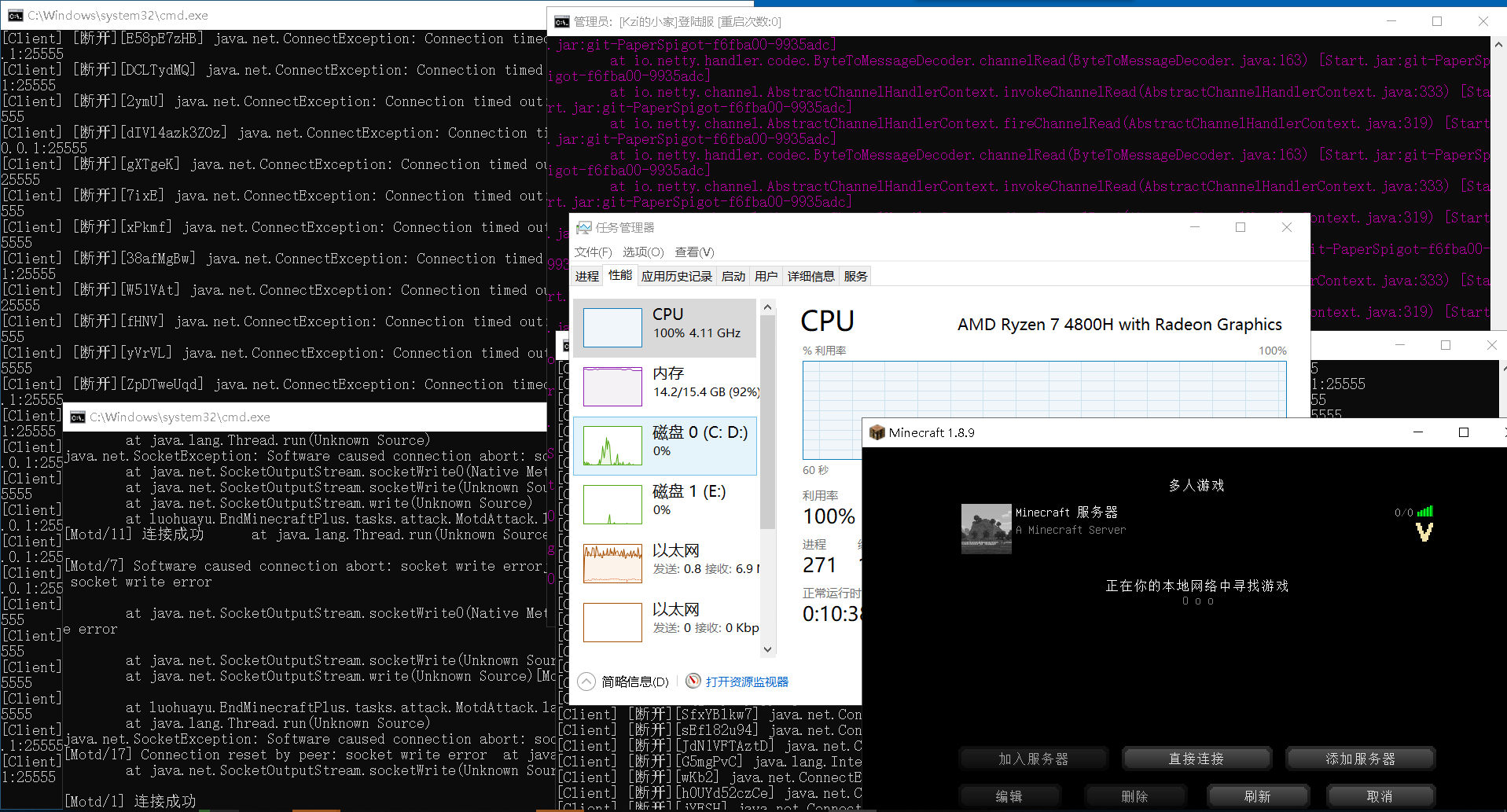Switch to the 应用历史记录 tab
The width and height of the screenshot is (1507, 812).
[676, 276]
